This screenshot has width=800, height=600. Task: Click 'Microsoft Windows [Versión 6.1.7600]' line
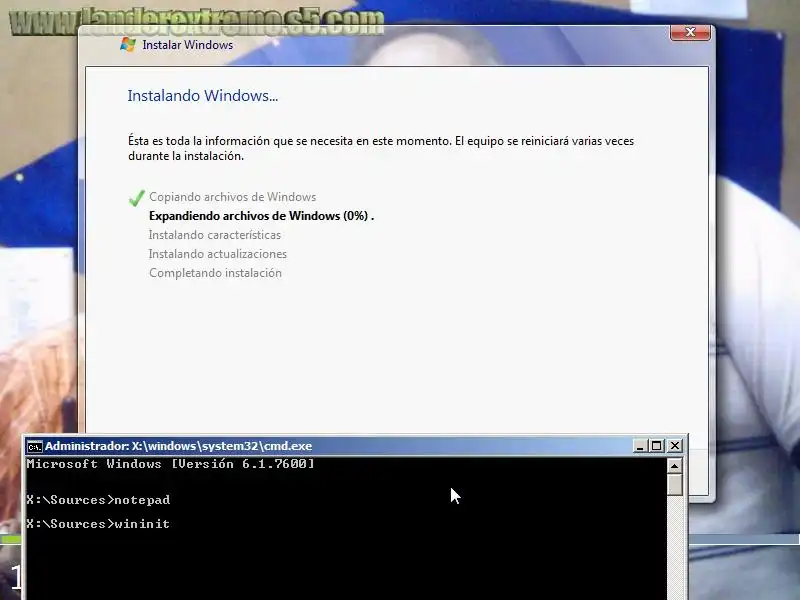pyautogui.click(x=170, y=464)
